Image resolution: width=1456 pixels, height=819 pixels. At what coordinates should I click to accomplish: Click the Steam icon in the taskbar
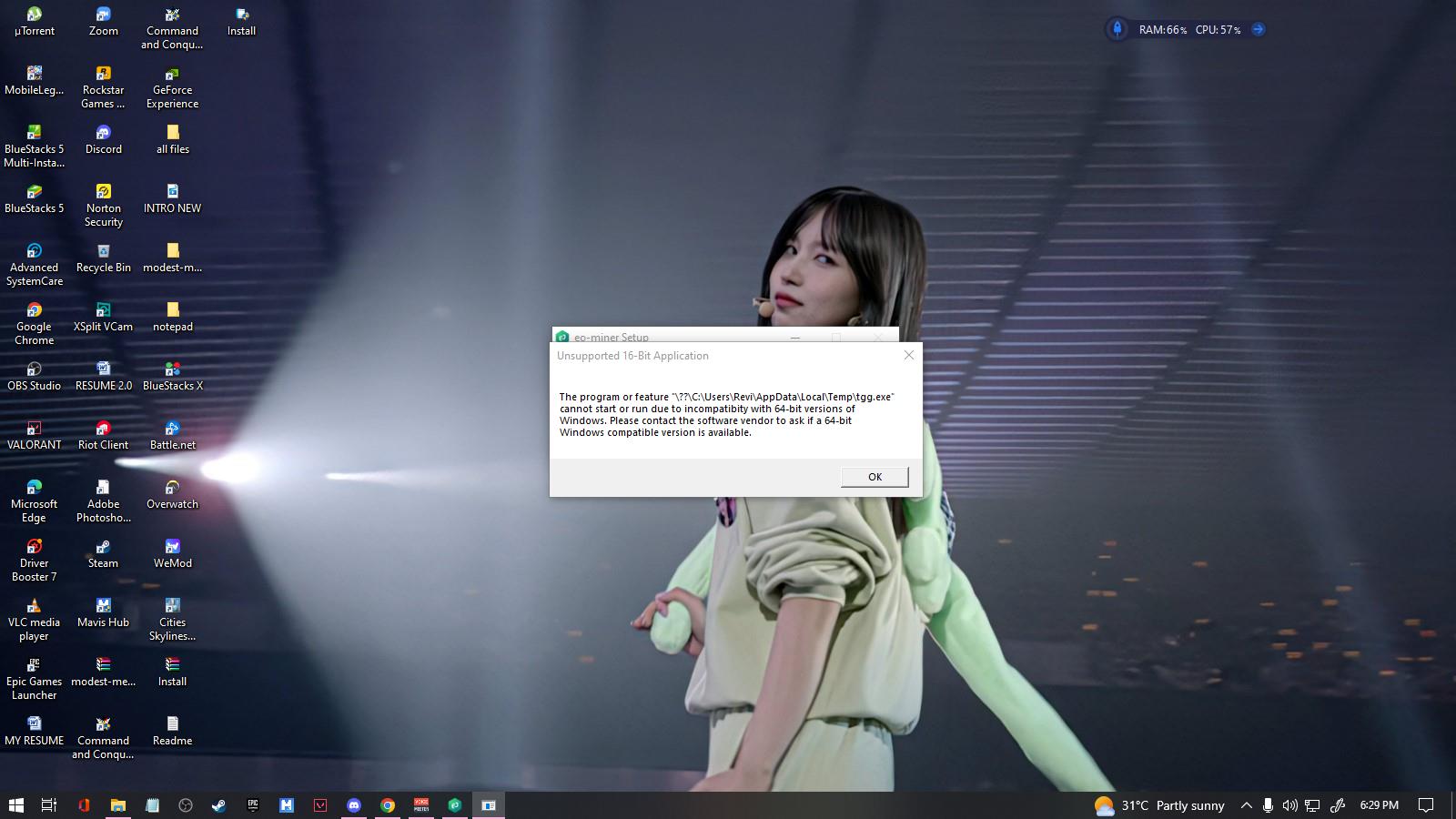point(218,805)
